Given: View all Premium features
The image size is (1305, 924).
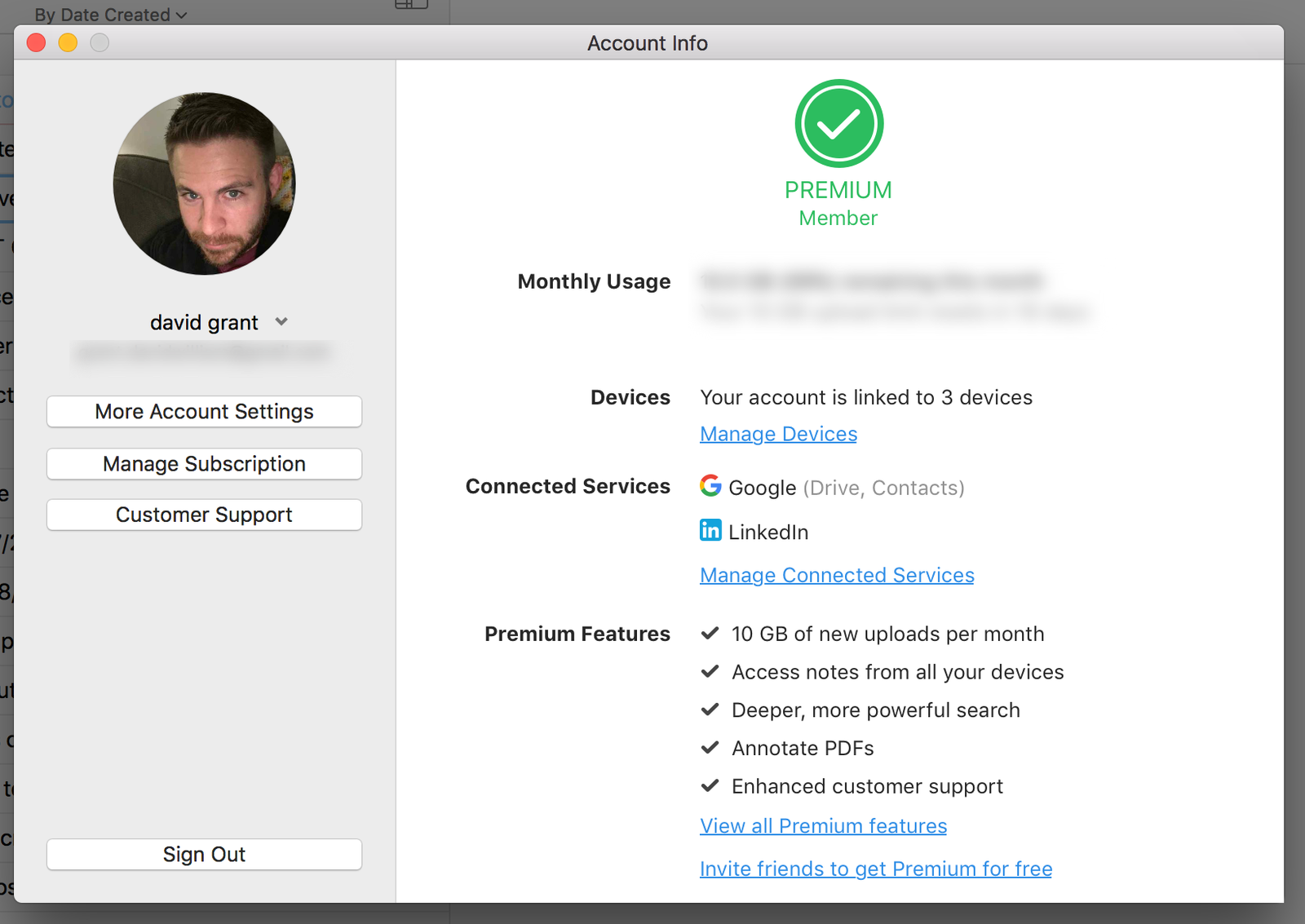Looking at the screenshot, I should pyautogui.click(x=823, y=826).
